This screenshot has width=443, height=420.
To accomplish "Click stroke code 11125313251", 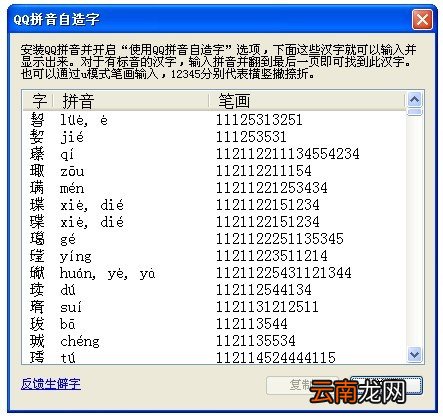I will coord(259,120).
